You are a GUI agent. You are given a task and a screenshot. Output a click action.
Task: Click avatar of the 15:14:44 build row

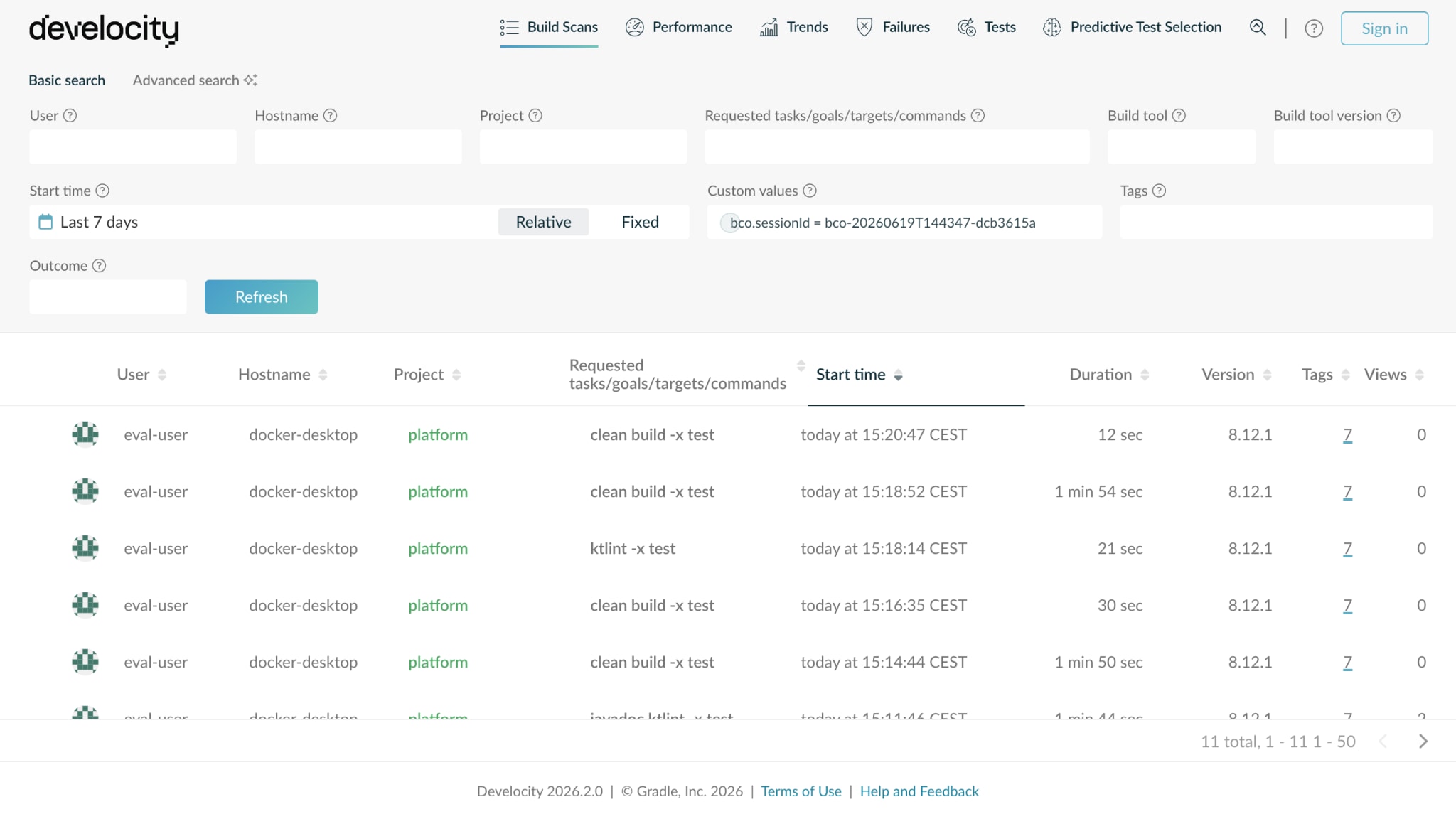tap(85, 661)
